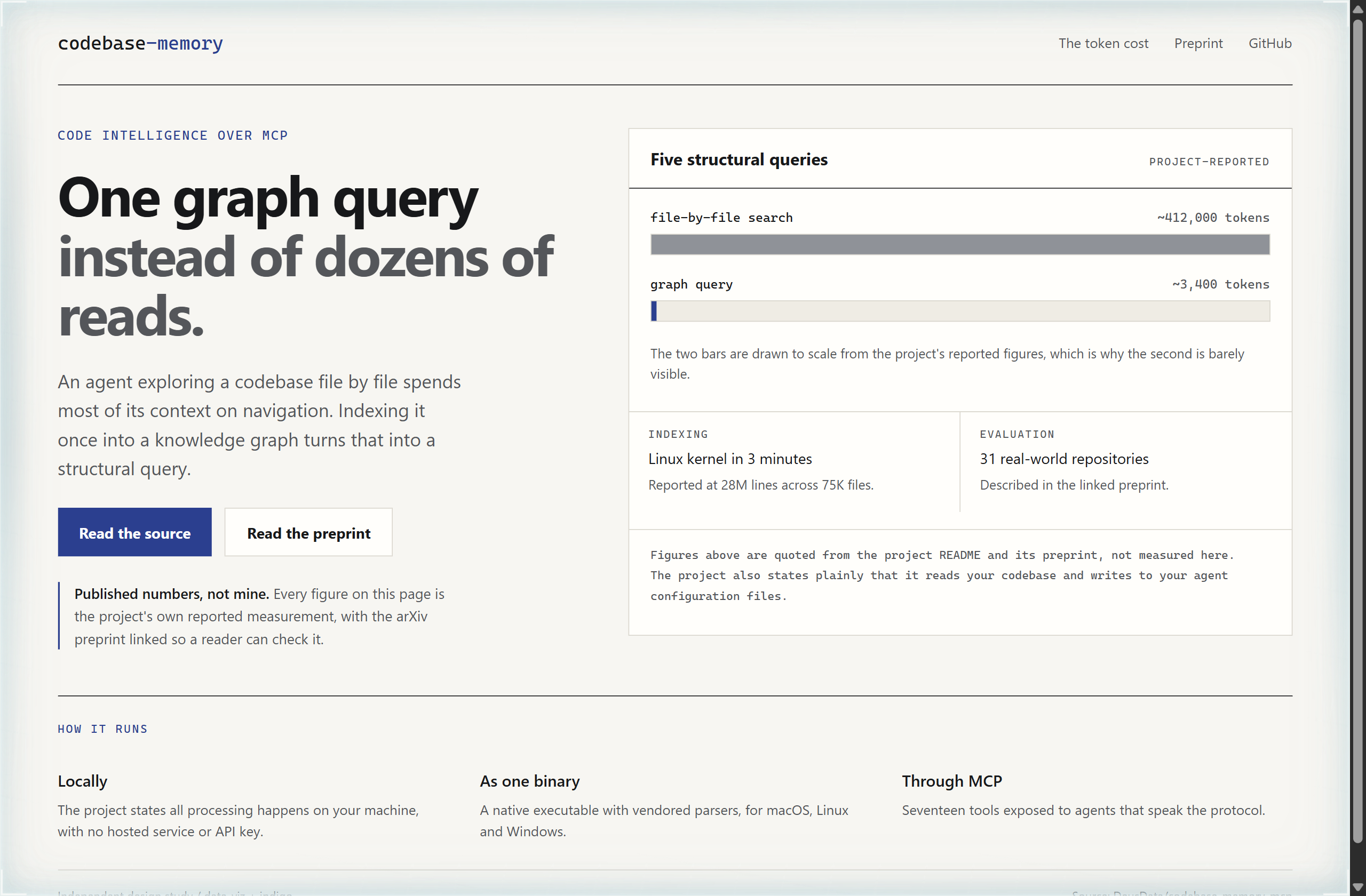
Task: Click the Through MCP heading
Action: [951, 781]
